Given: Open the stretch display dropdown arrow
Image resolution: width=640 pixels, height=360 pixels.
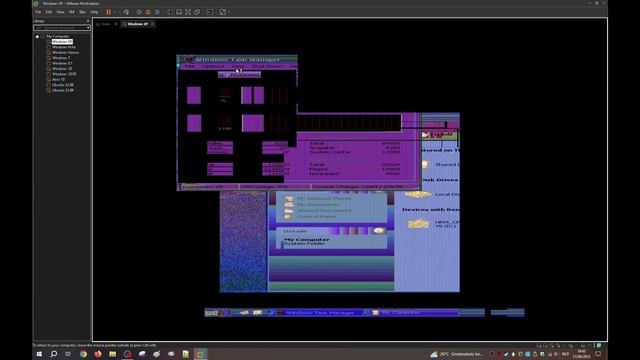Looking at the screenshot, I should click(x=229, y=12).
